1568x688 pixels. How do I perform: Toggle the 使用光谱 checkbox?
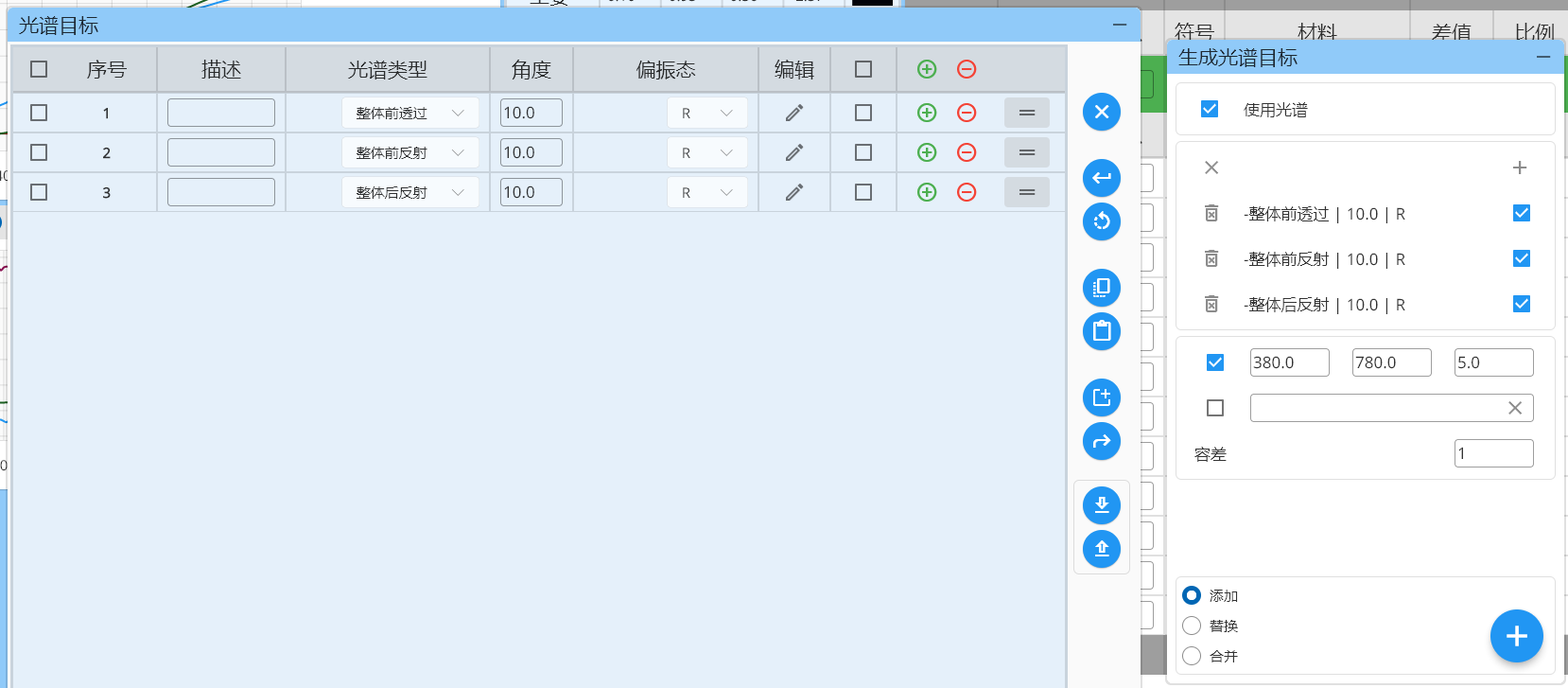click(1210, 110)
